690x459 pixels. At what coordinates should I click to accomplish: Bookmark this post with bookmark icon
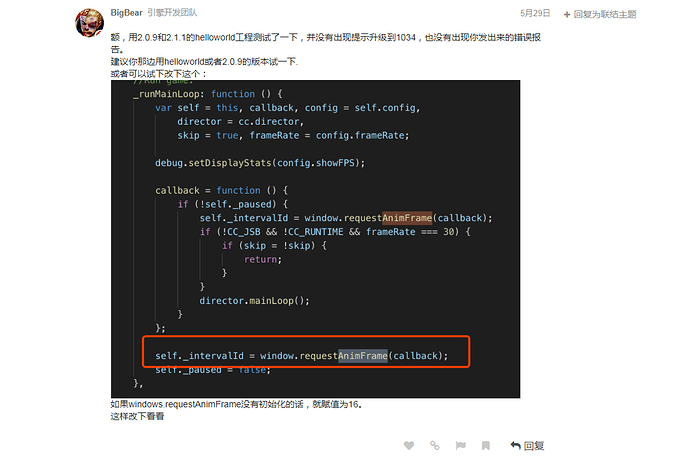click(x=486, y=446)
